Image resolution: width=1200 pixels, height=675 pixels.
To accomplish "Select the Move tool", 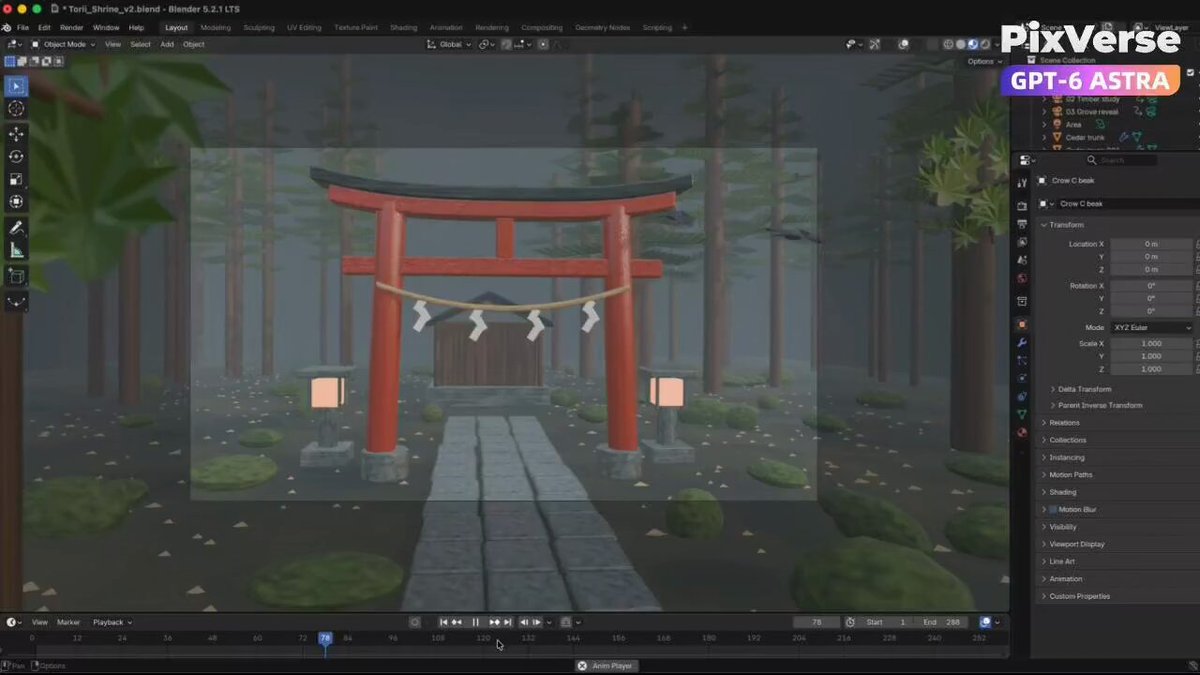I will [x=16, y=133].
